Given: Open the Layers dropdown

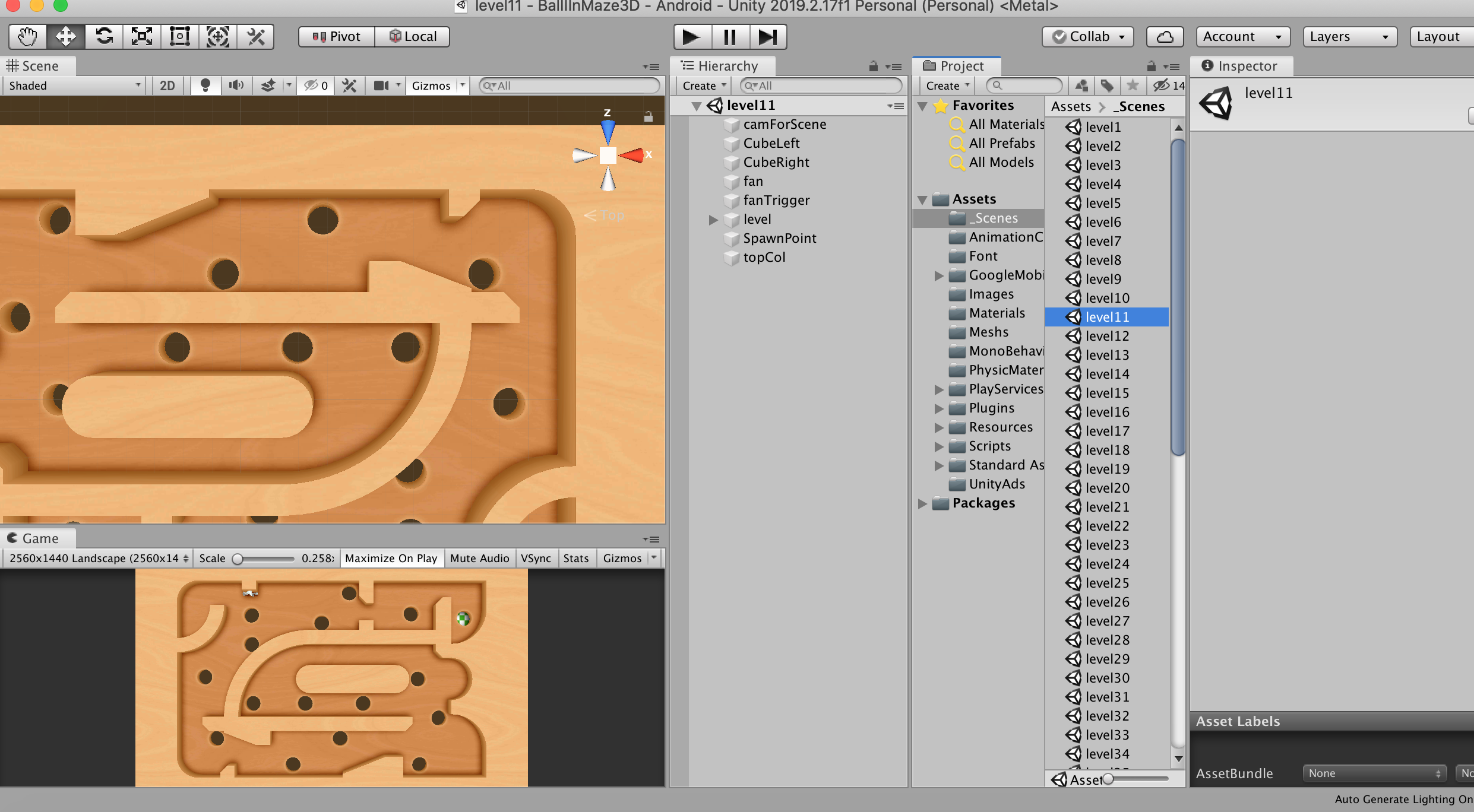Looking at the screenshot, I should pyautogui.click(x=1349, y=37).
